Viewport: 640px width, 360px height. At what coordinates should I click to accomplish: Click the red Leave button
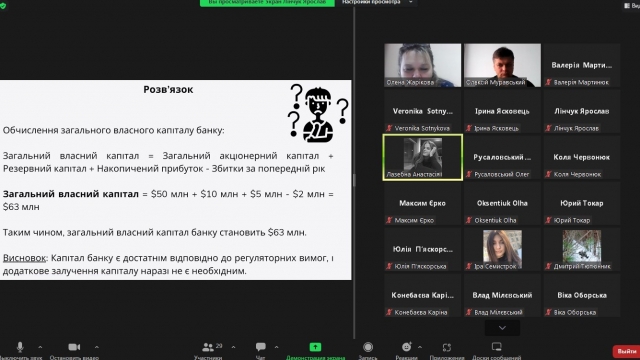(626, 351)
